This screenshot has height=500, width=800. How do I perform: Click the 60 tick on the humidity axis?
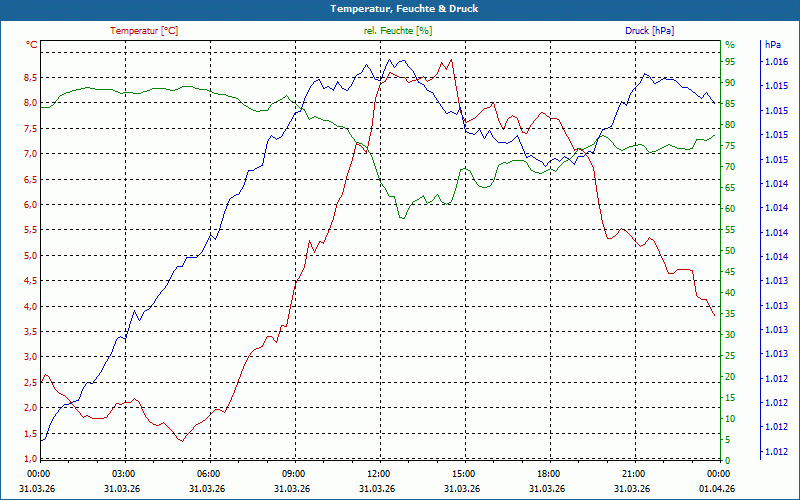point(730,209)
